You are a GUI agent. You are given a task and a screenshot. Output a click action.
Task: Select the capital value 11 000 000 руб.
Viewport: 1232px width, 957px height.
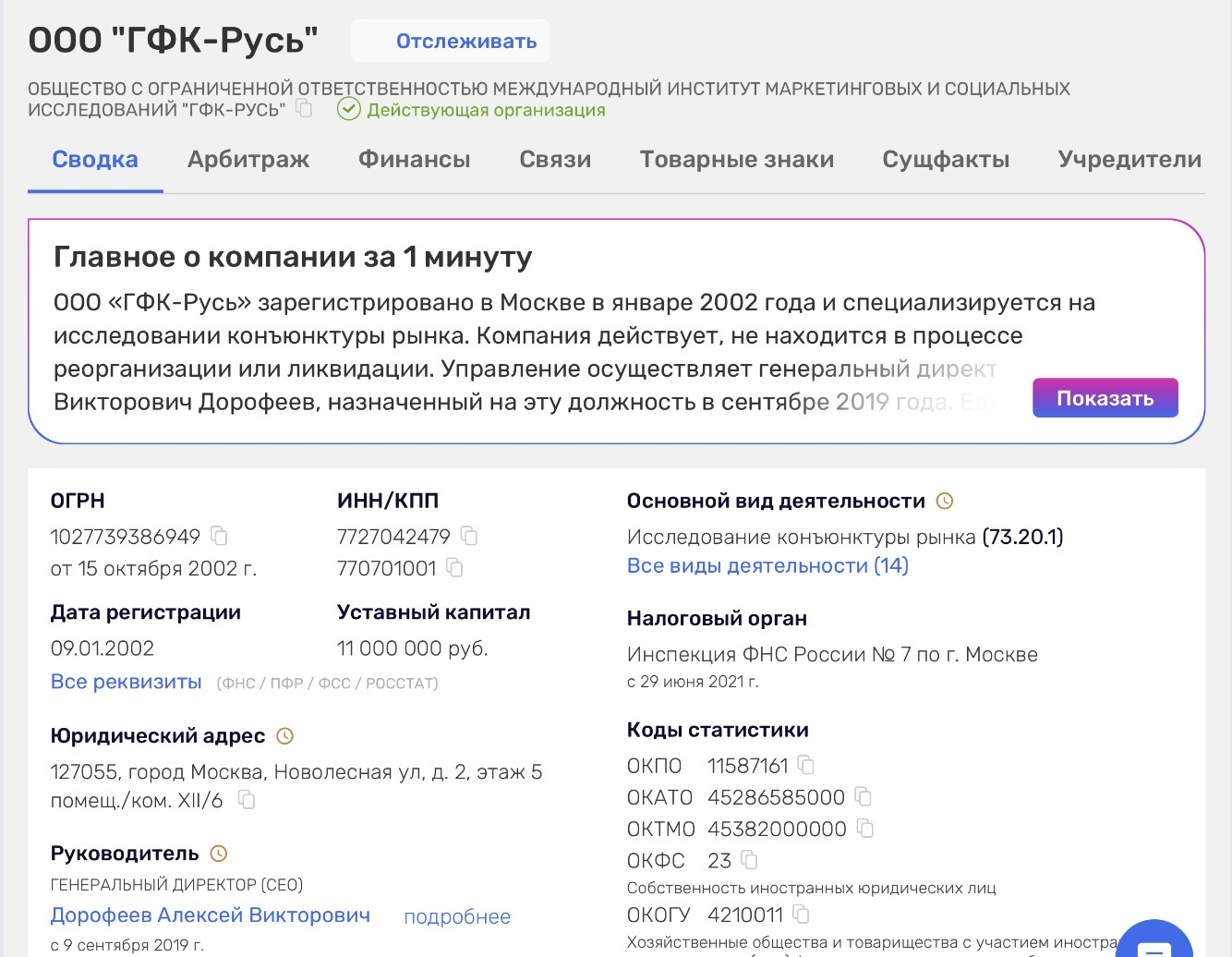coord(413,648)
